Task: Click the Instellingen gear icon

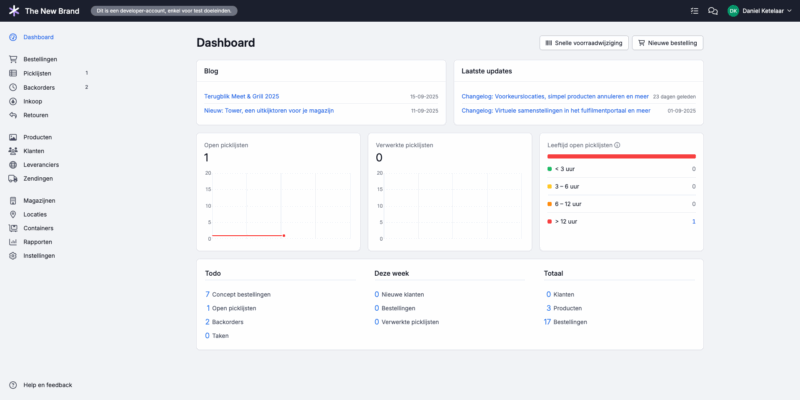Action: point(13,256)
